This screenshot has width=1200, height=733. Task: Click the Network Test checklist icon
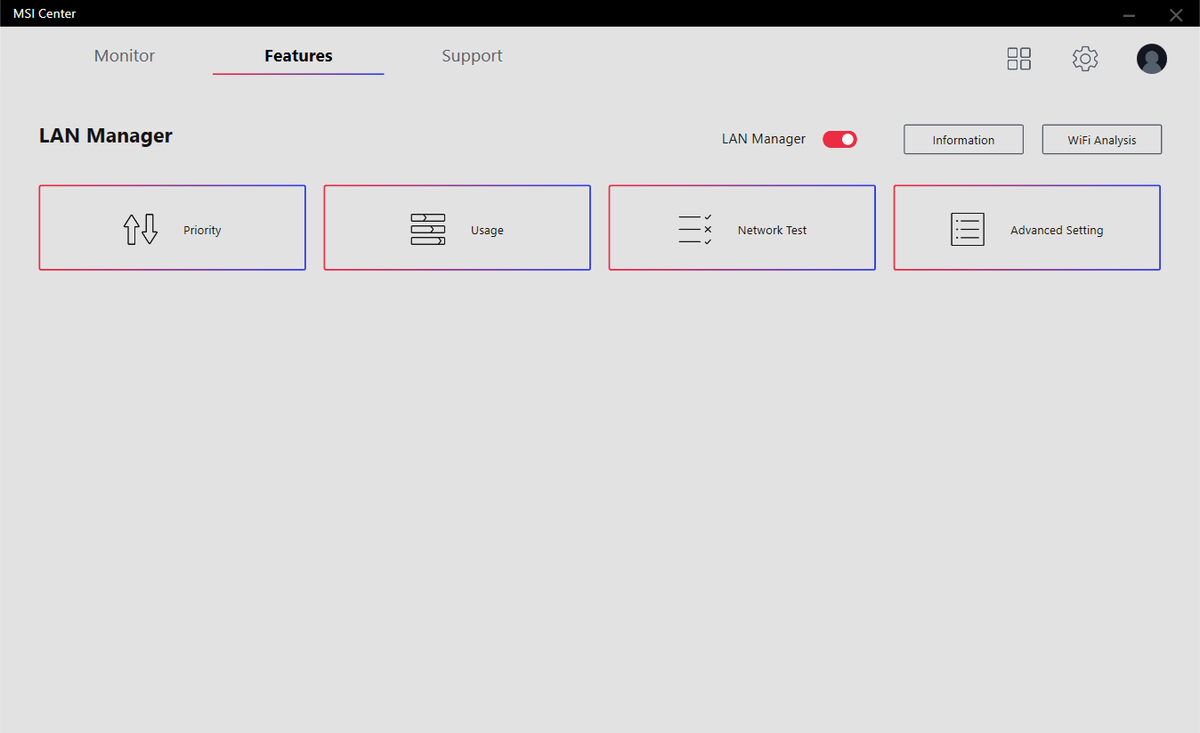coord(695,229)
